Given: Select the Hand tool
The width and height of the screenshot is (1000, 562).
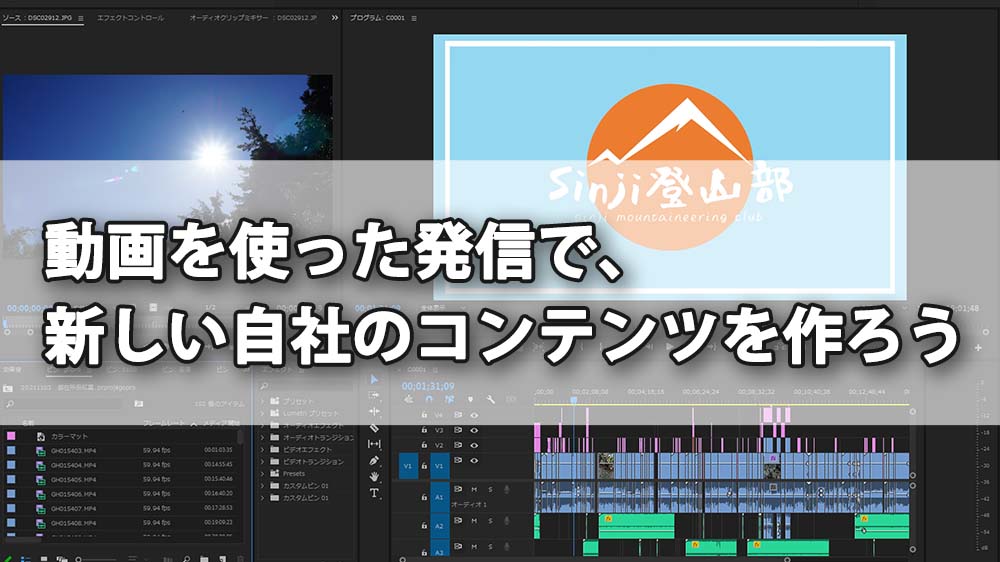Looking at the screenshot, I should point(374,477).
